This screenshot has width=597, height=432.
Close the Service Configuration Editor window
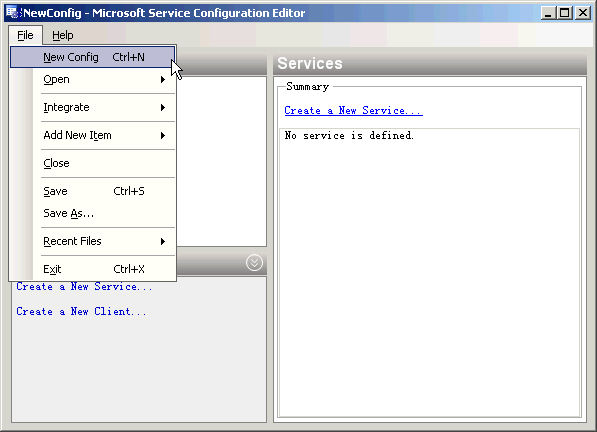(x=583, y=13)
